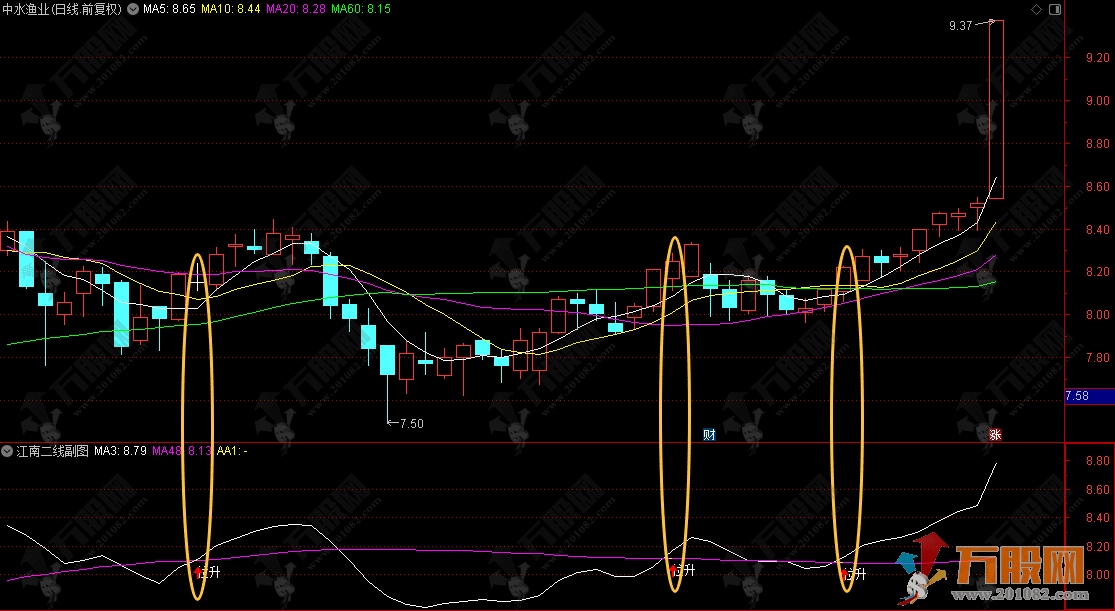Select the green MA60: 8.15 label
Image resolution: width=1115 pixels, height=611 pixels.
click(361, 9)
